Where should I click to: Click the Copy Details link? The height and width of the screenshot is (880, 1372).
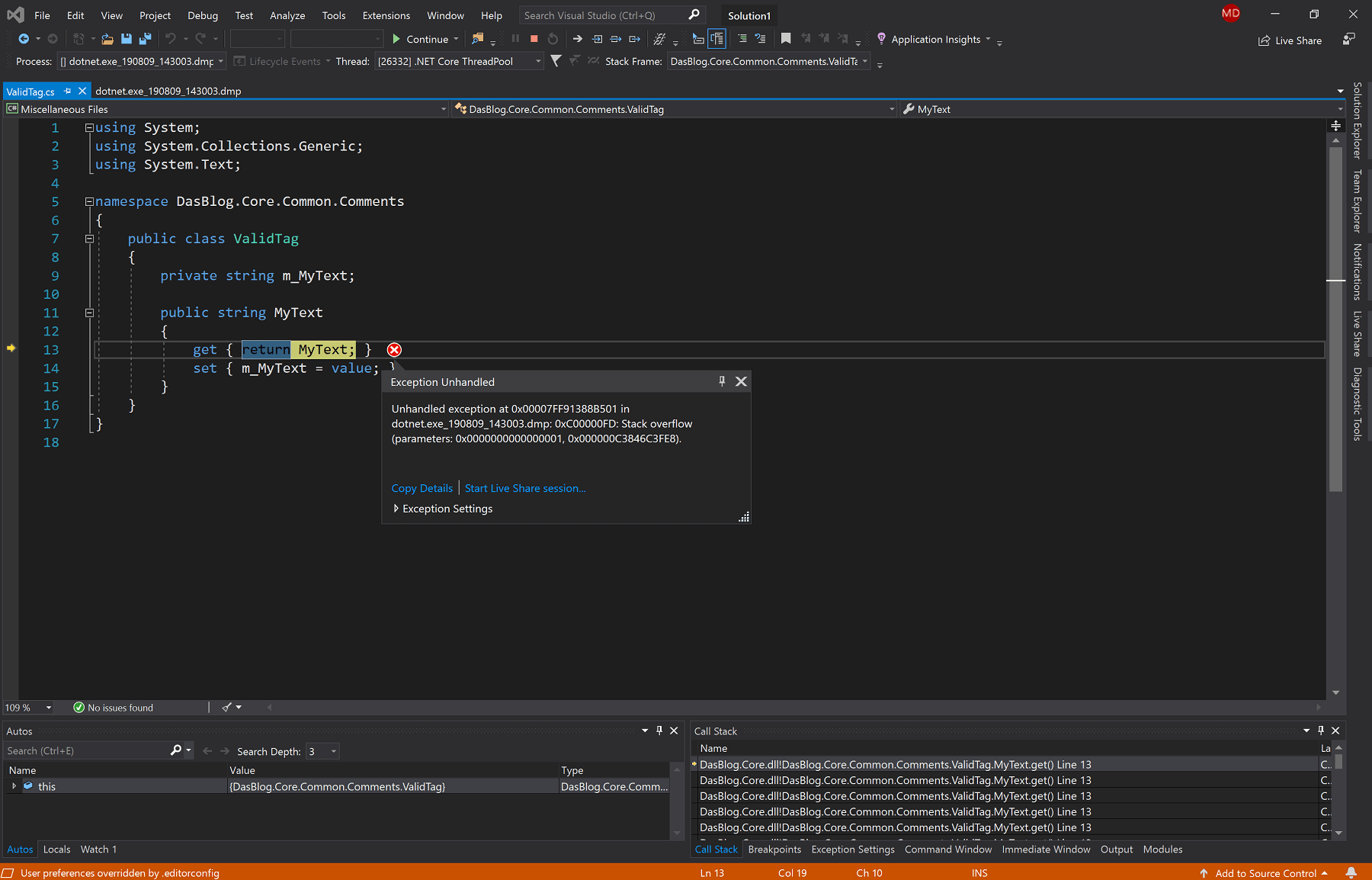(422, 488)
